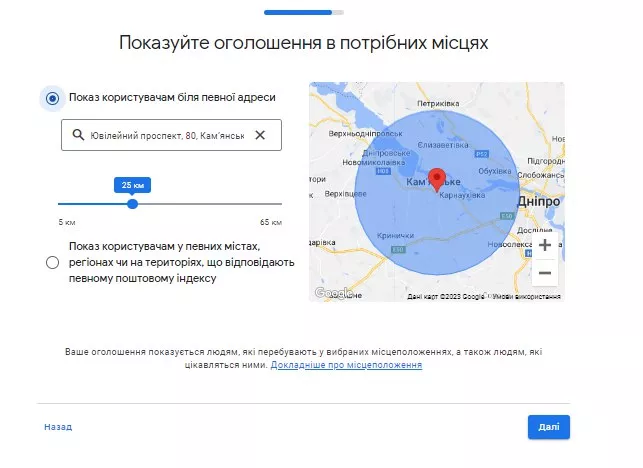
Task: Click the progress bar at the top
Action: (x=304, y=12)
